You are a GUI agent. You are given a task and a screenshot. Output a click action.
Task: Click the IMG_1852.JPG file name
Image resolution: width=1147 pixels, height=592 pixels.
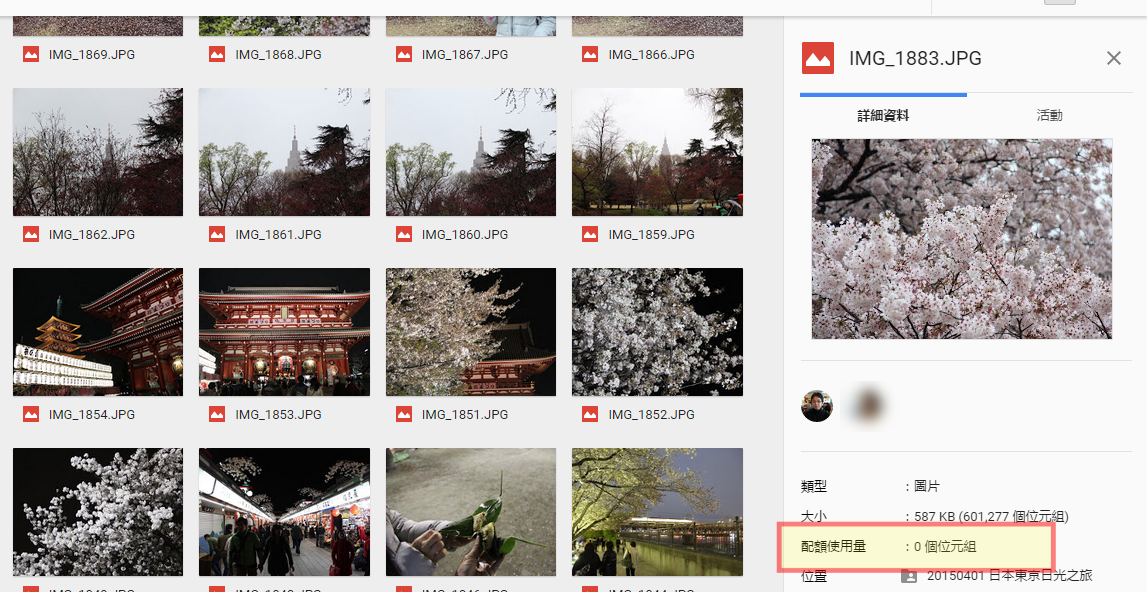(x=651, y=414)
